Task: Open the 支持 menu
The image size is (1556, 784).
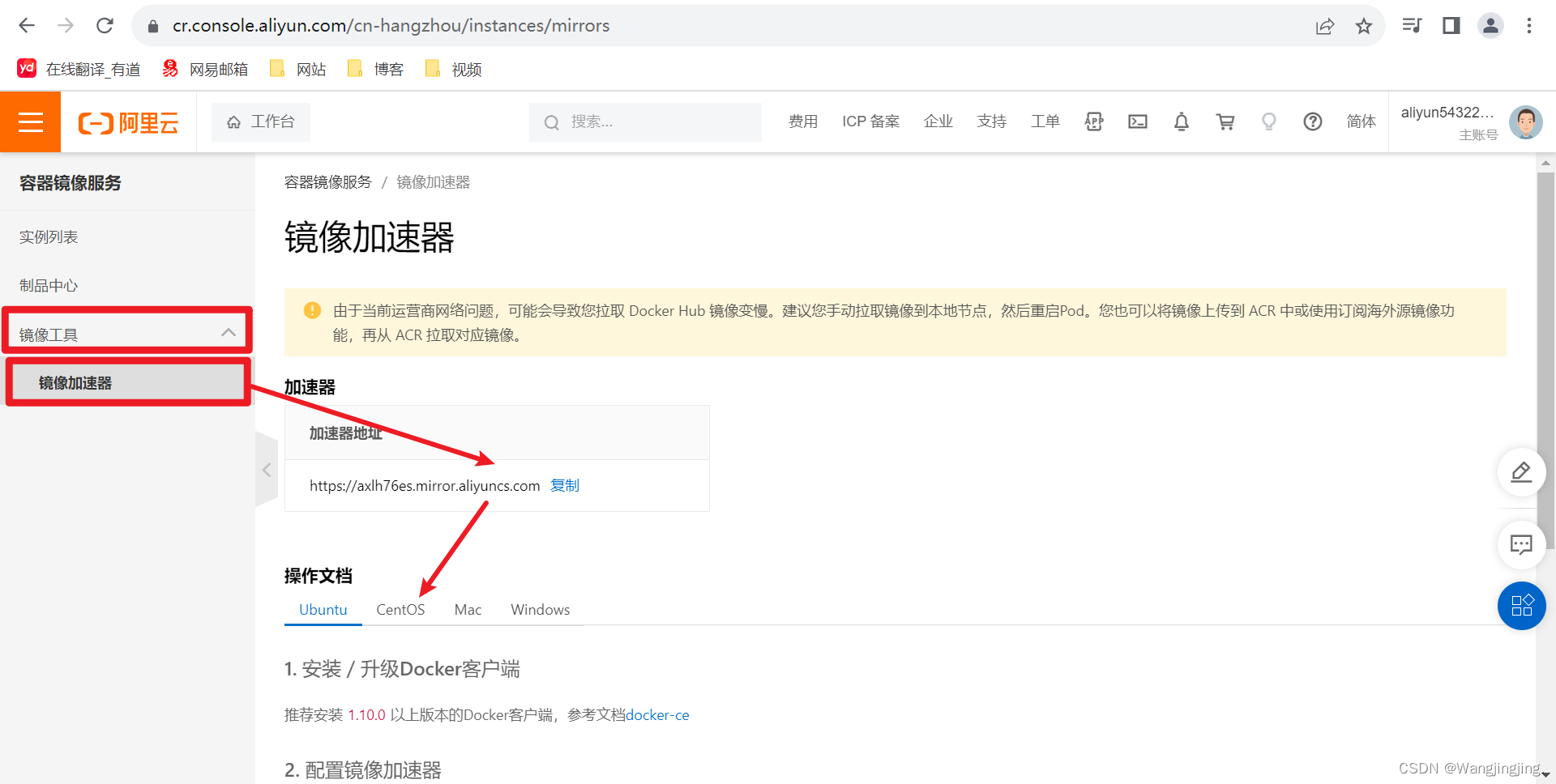Action: [x=992, y=121]
